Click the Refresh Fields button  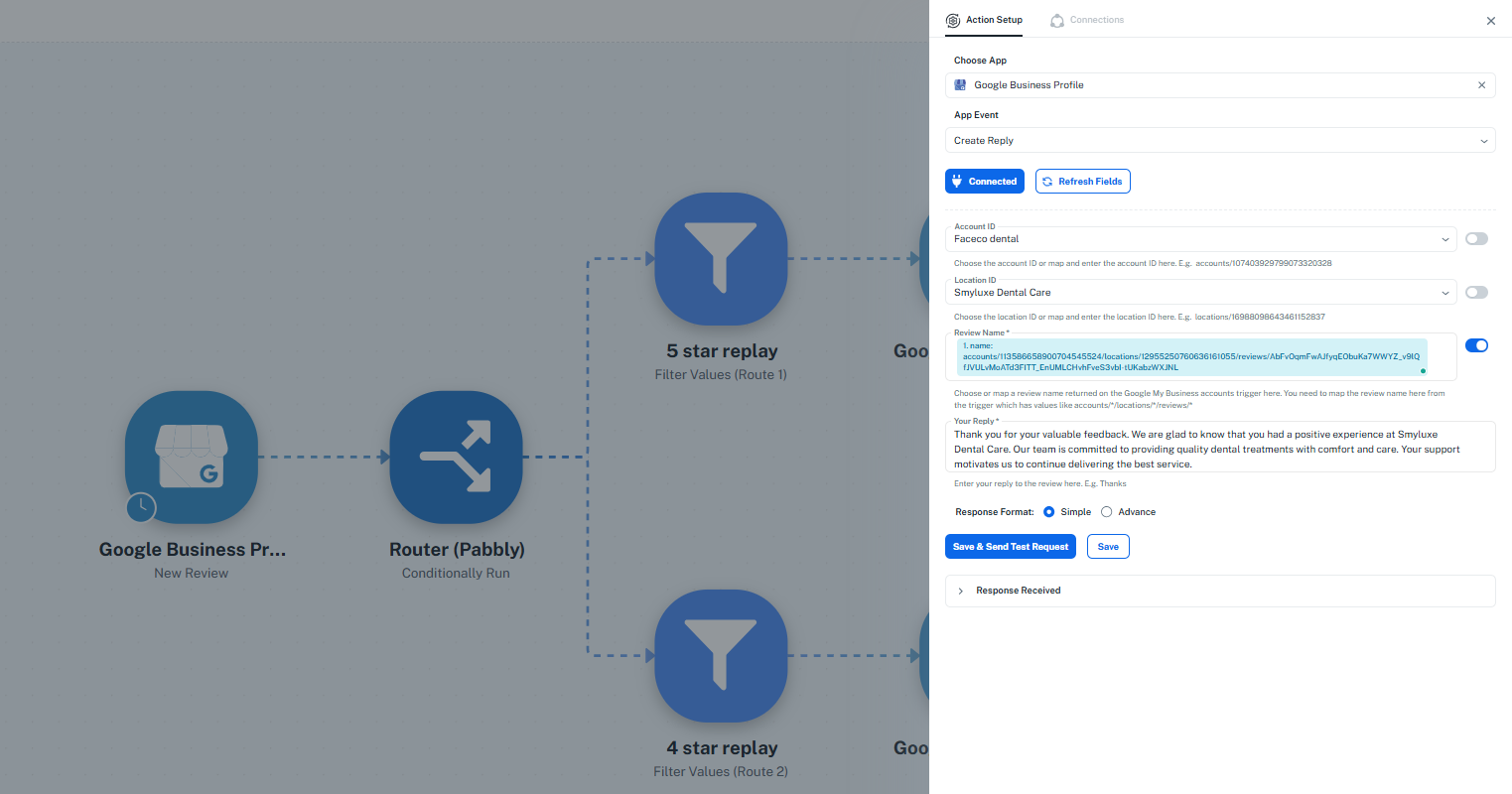[1083, 182]
